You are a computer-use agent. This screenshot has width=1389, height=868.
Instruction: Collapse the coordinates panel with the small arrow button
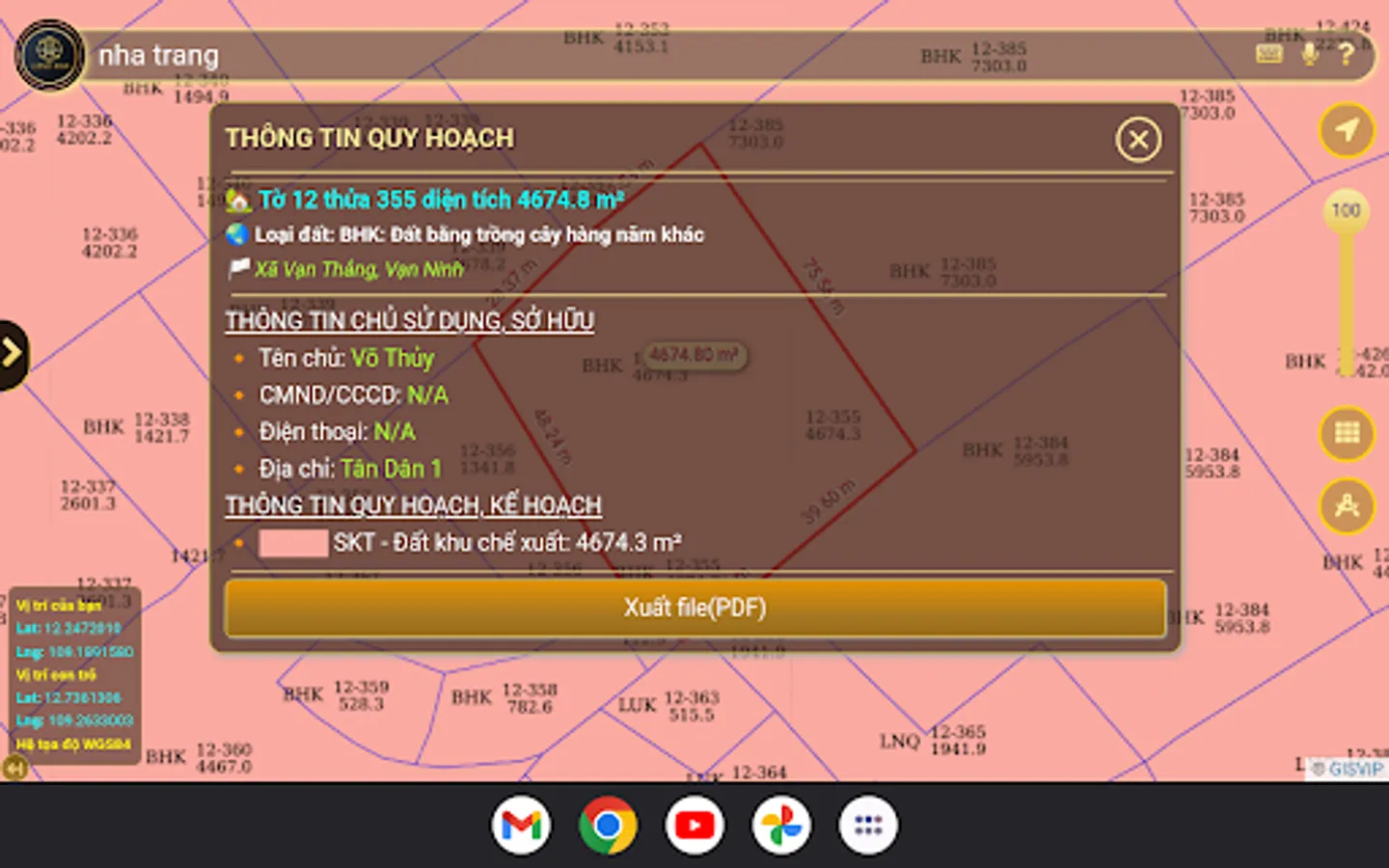point(14,768)
